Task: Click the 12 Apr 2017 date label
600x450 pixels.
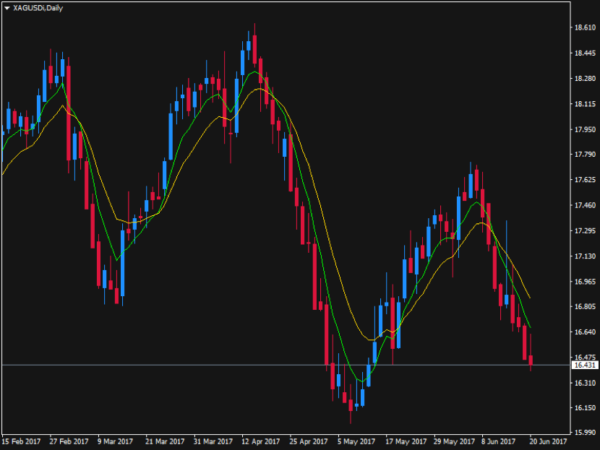Action: (261, 442)
